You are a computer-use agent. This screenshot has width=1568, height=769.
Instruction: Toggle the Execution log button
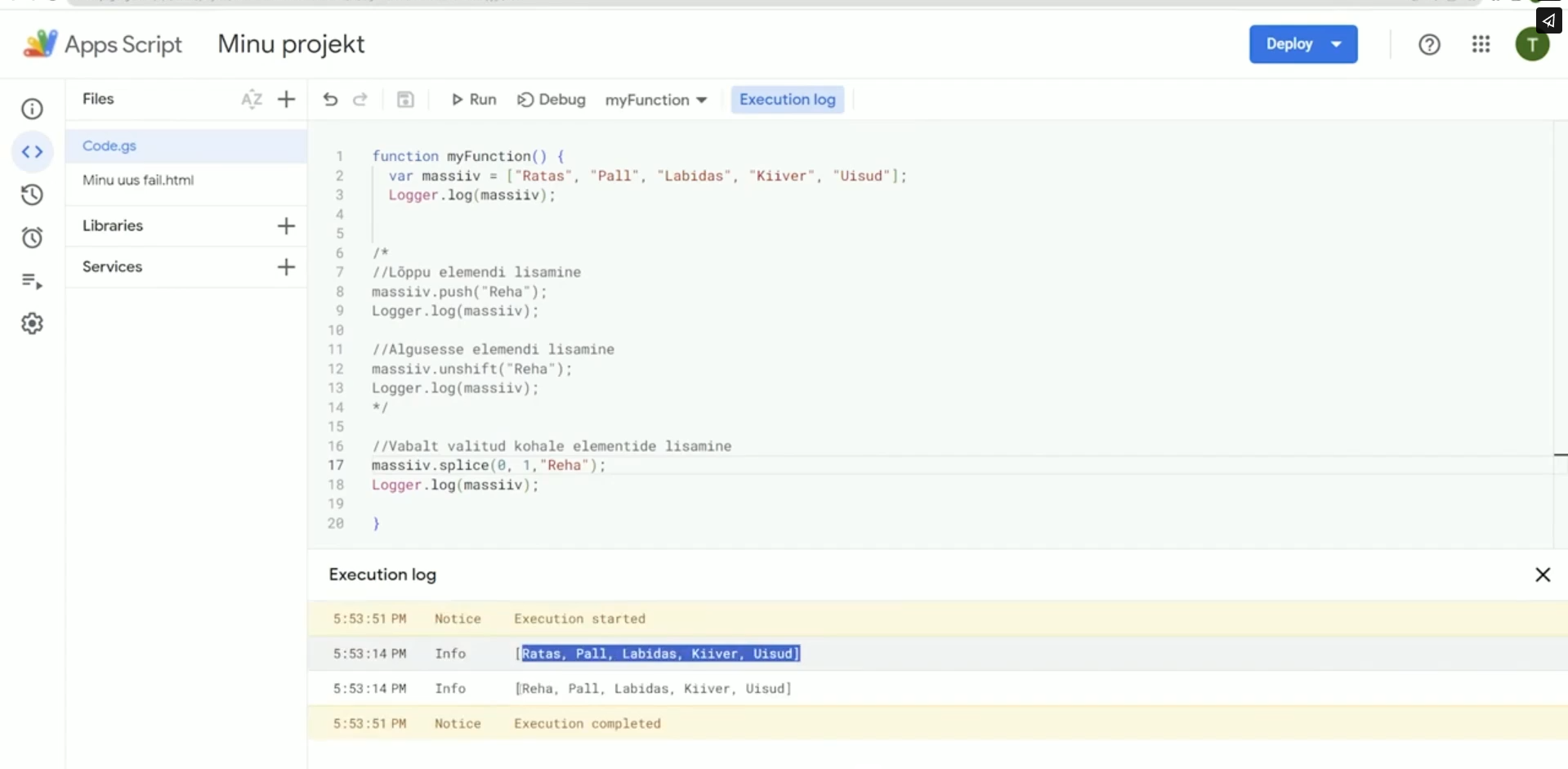pyautogui.click(x=788, y=100)
